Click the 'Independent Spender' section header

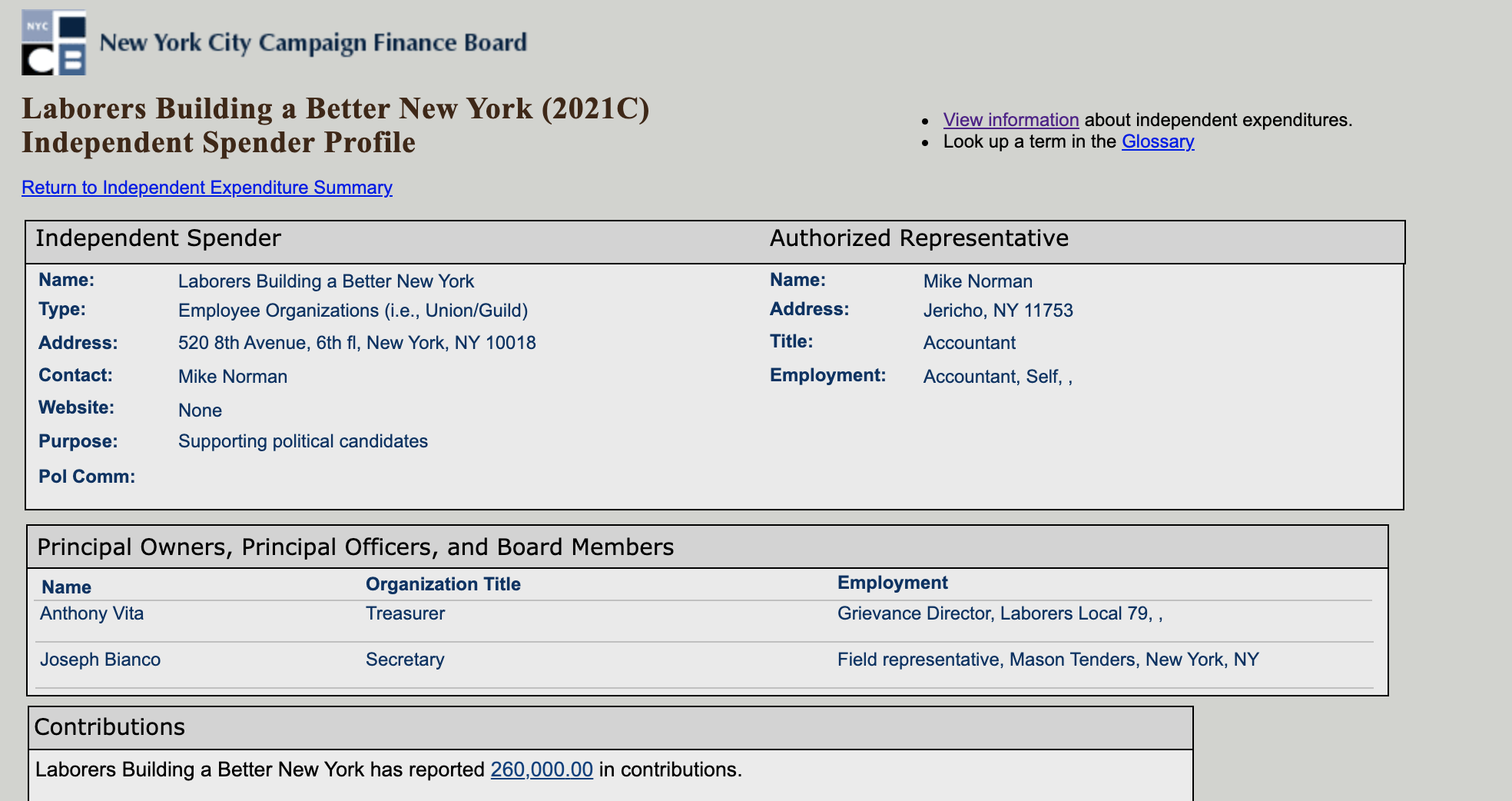(x=158, y=238)
